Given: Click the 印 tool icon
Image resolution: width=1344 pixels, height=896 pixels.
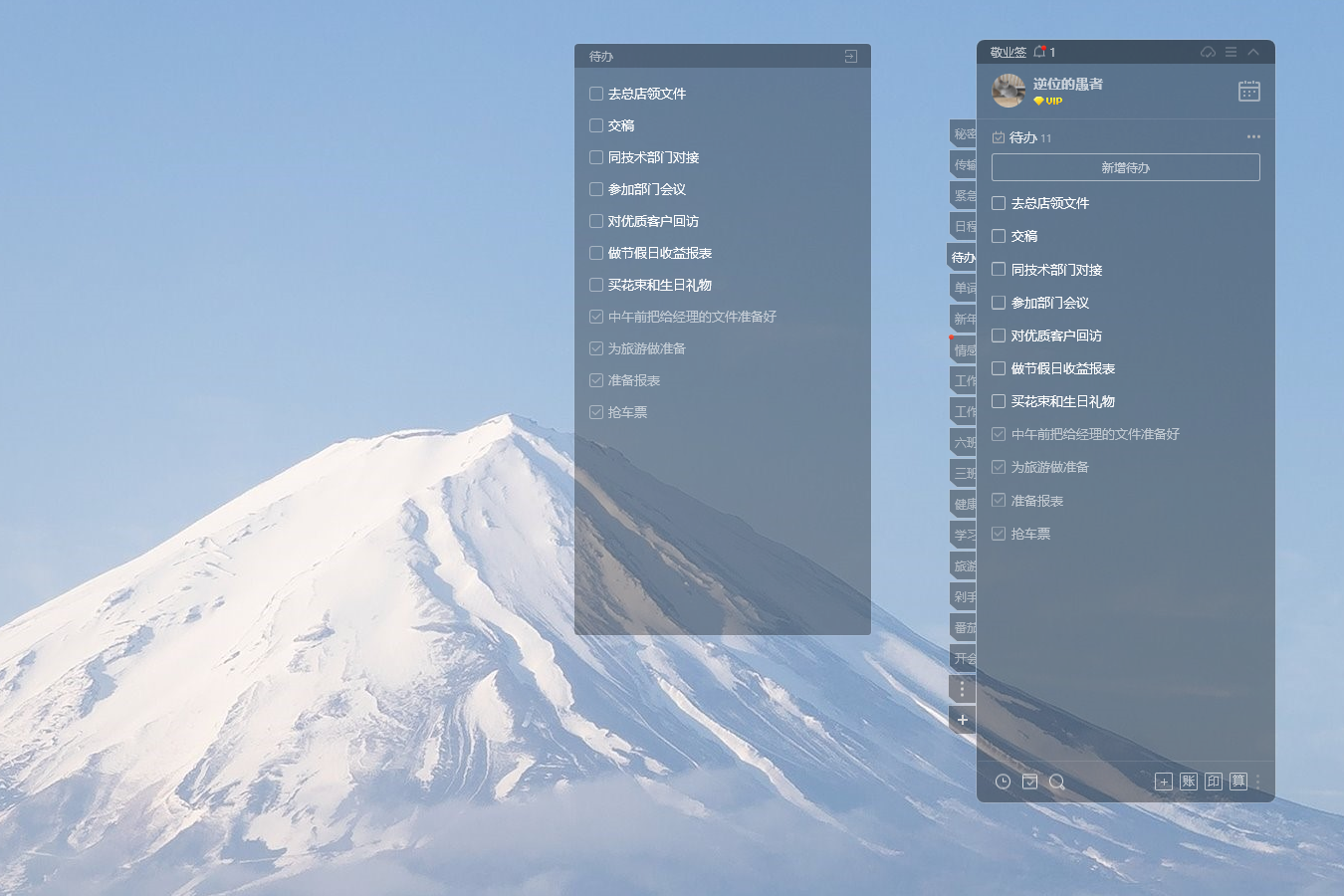Looking at the screenshot, I should coord(1213,782).
